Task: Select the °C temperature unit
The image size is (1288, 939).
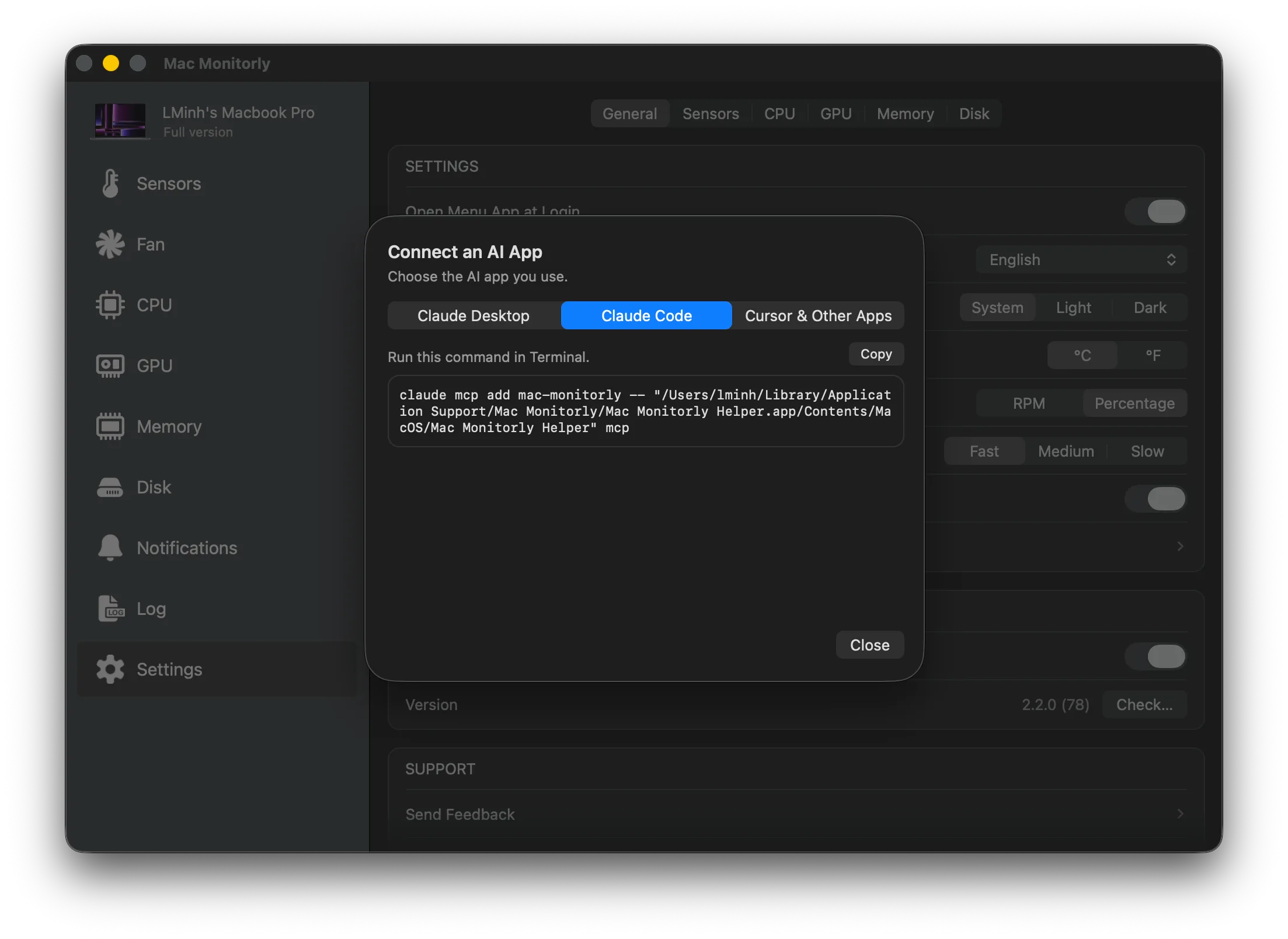Action: pos(1082,355)
